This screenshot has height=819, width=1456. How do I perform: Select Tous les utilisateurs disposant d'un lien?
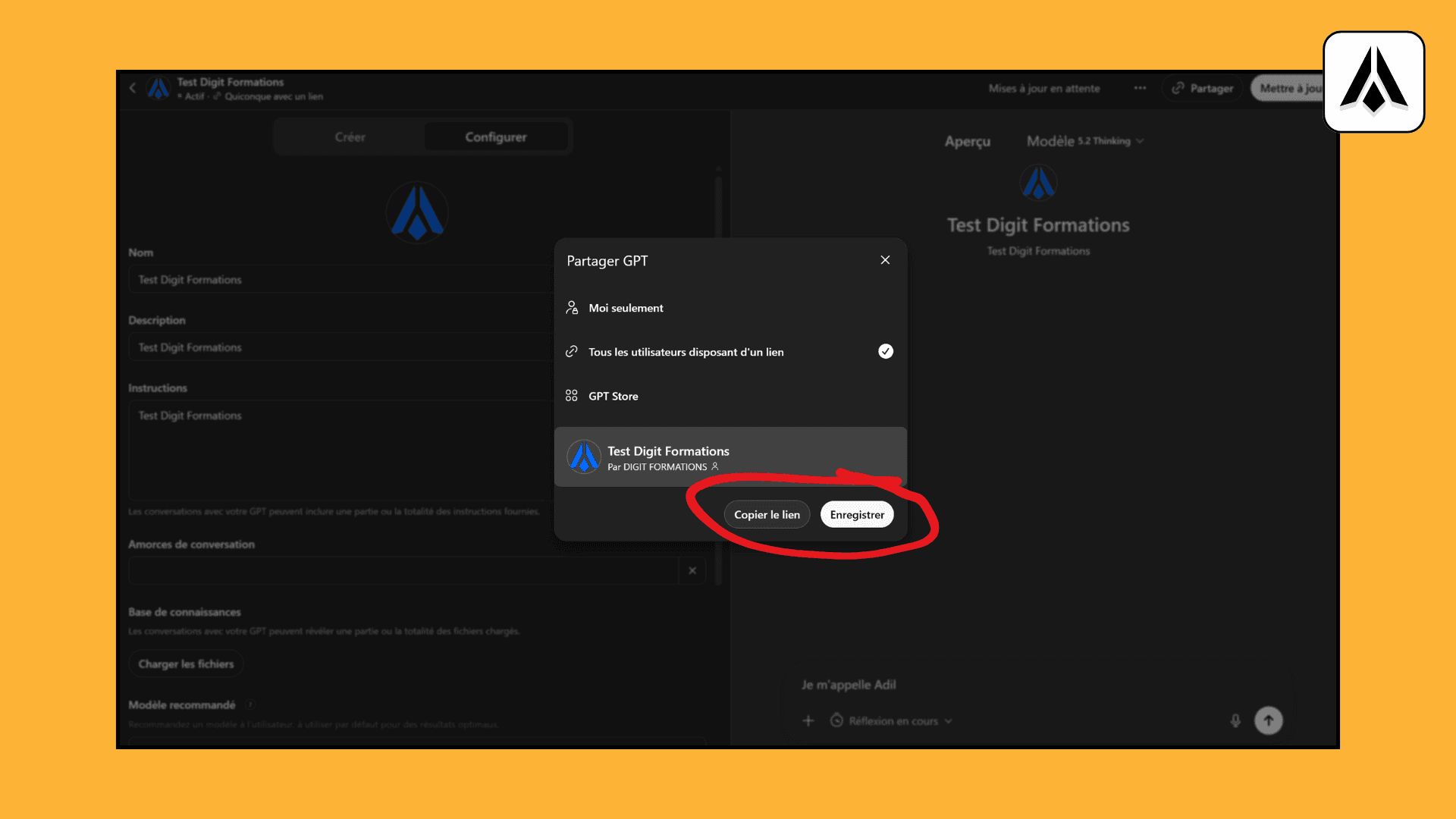[686, 352]
